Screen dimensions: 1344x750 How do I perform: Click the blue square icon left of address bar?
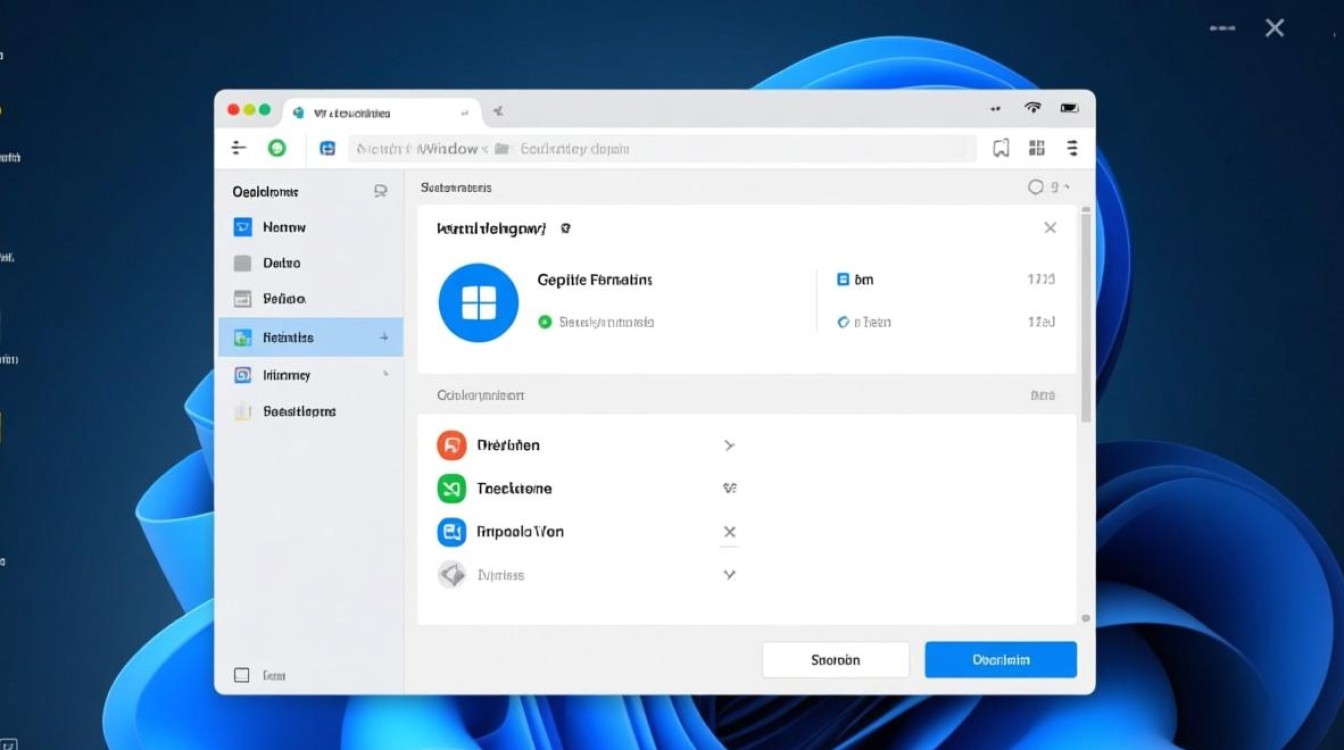(327, 148)
